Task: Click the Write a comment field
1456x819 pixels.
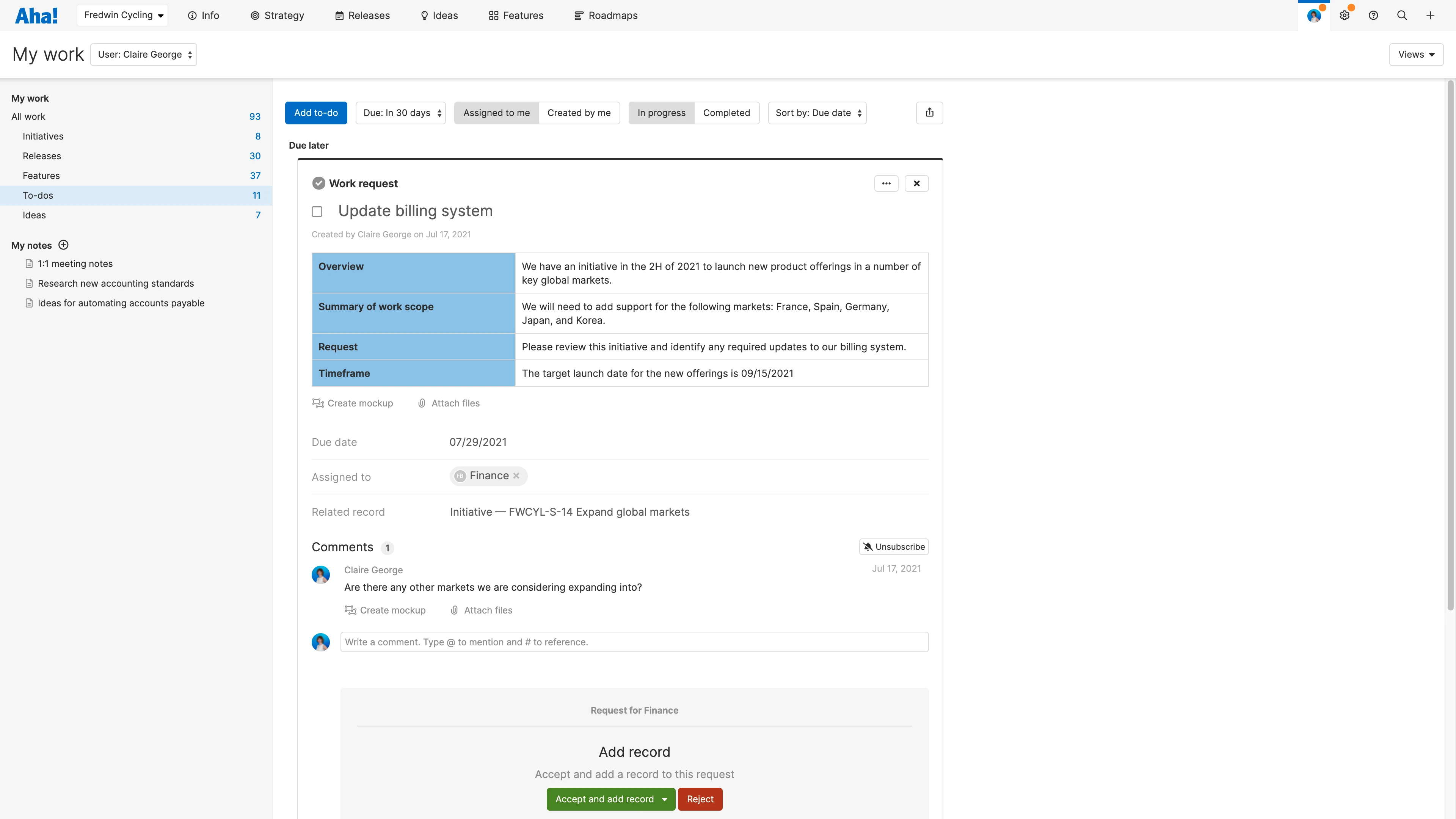Action: (x=634, y=642)
